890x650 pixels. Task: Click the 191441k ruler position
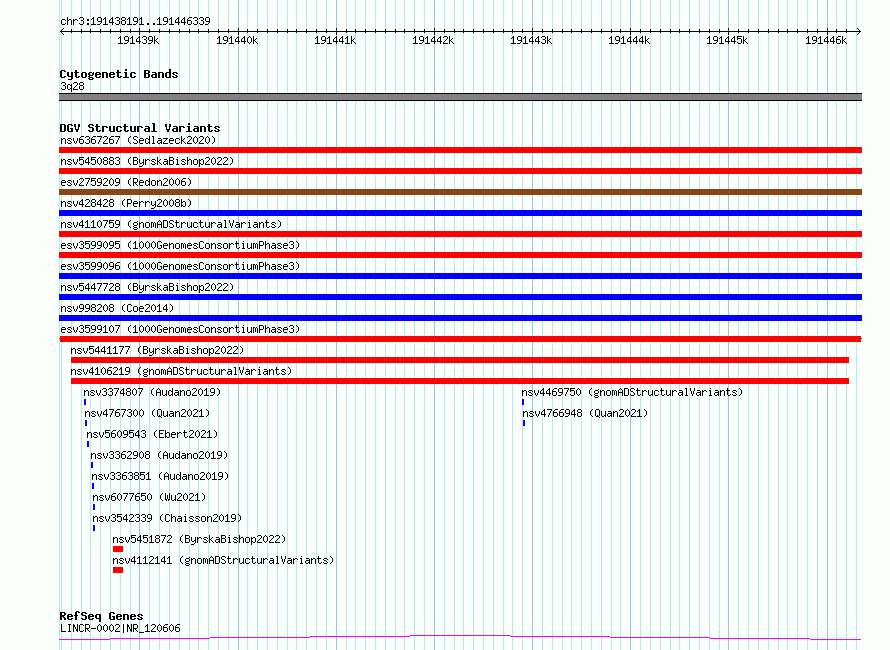click(335, 40)
